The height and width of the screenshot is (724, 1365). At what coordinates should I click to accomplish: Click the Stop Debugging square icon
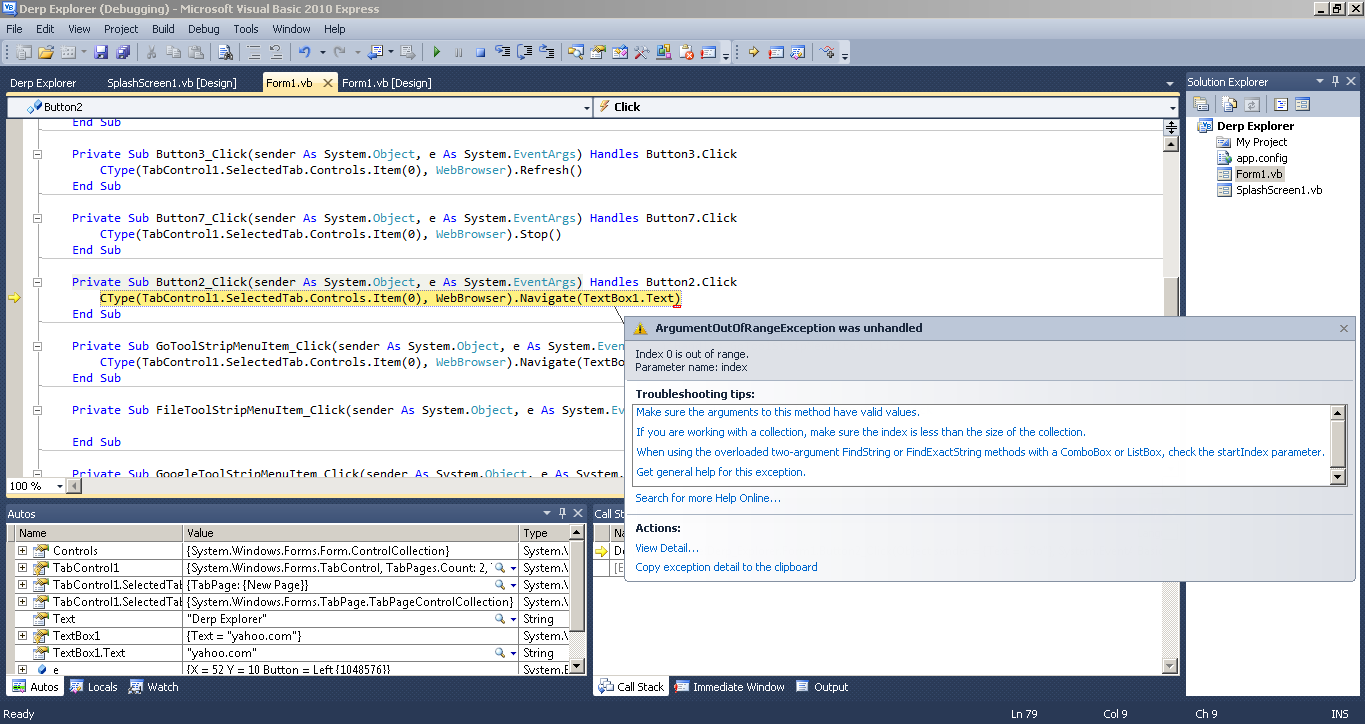[x=480, y=52]
